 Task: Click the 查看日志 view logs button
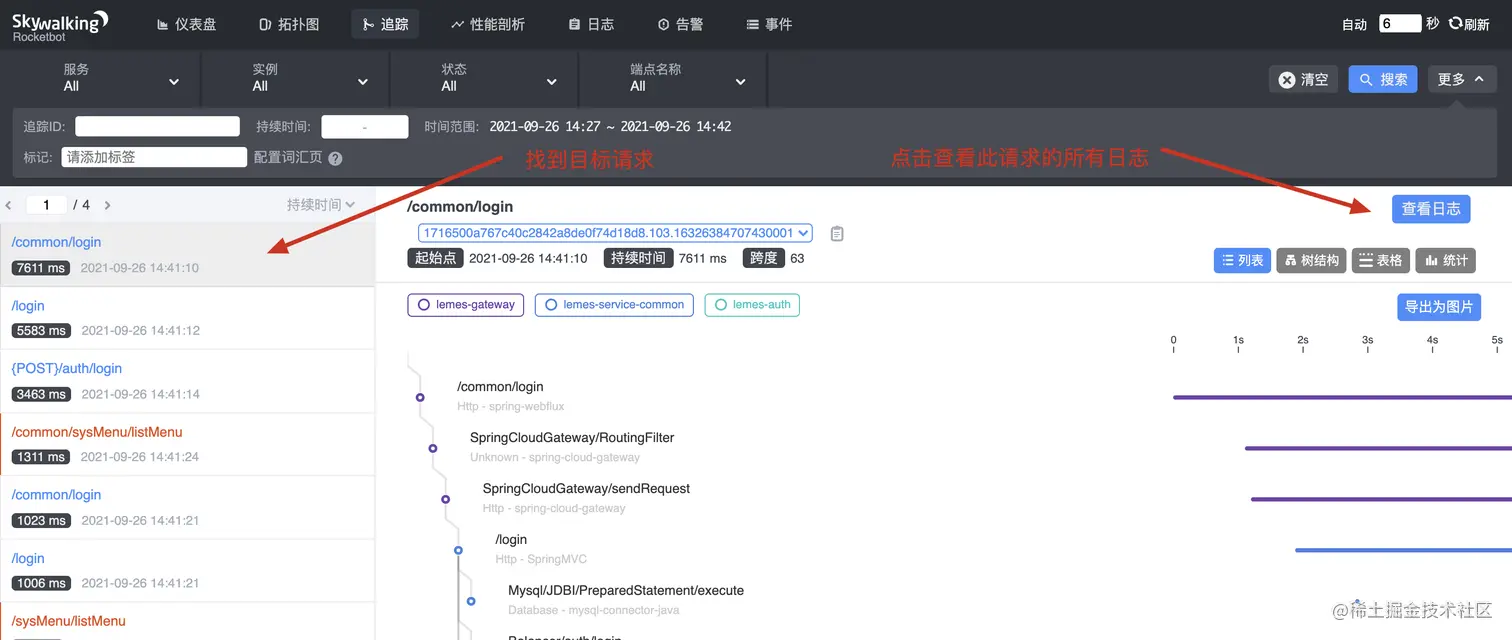coord(1431,208)
